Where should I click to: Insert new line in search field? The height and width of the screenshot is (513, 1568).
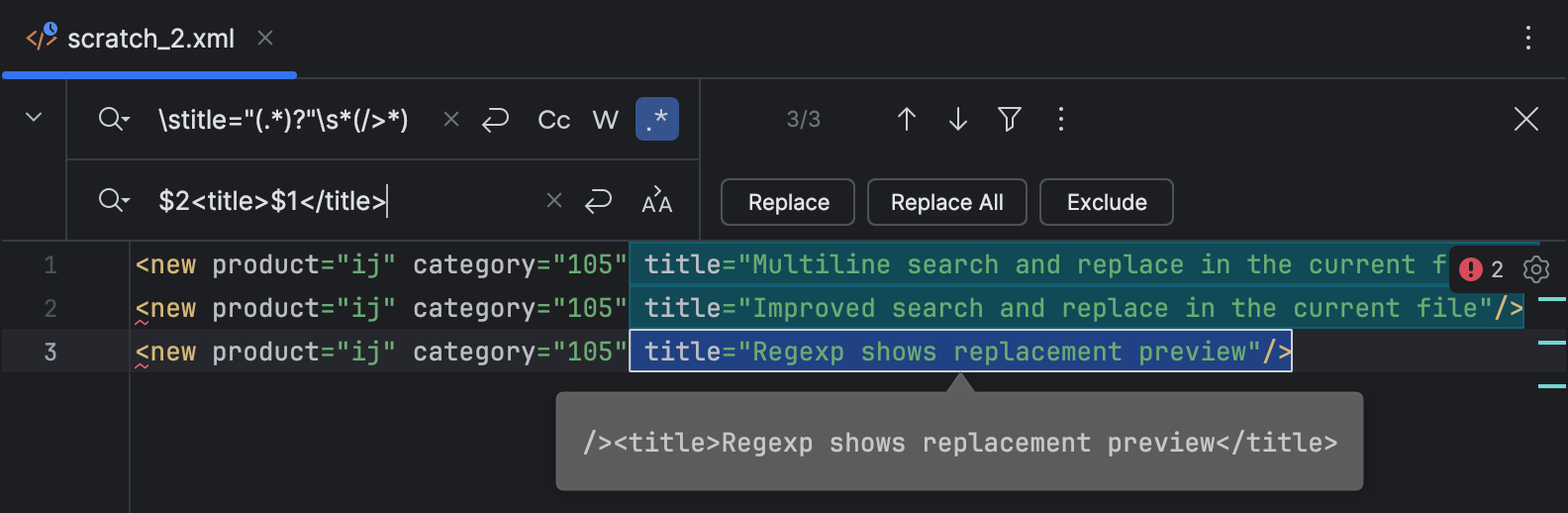[x=495, y=120]
